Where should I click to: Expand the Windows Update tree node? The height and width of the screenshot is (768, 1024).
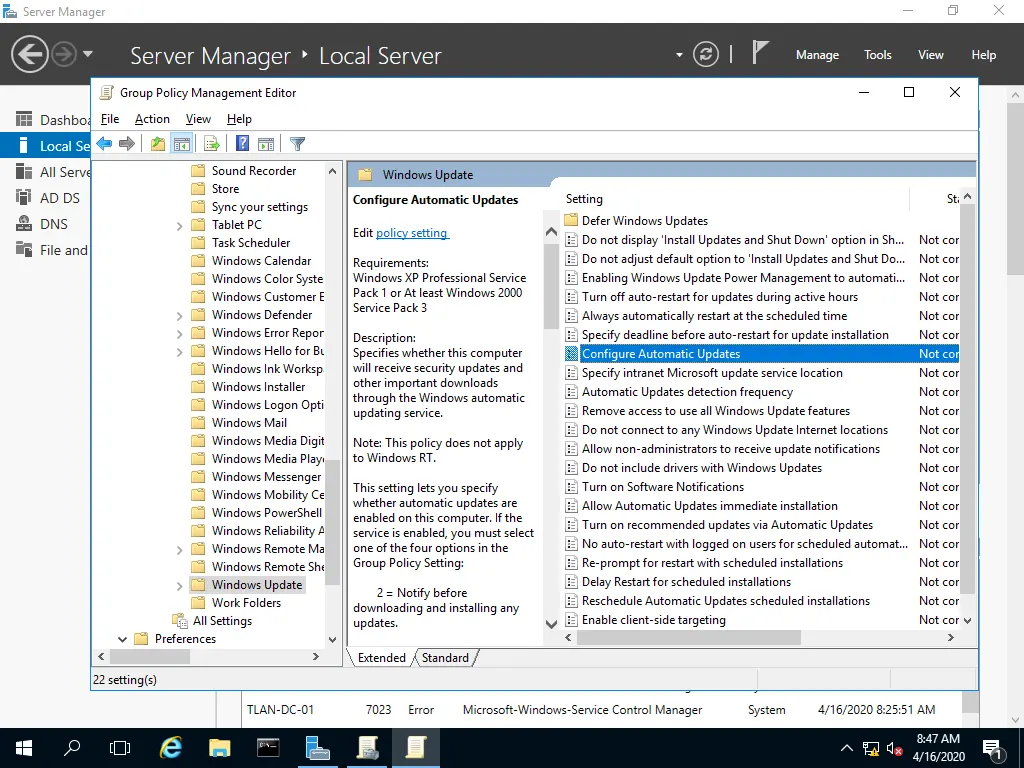[180, 586]
